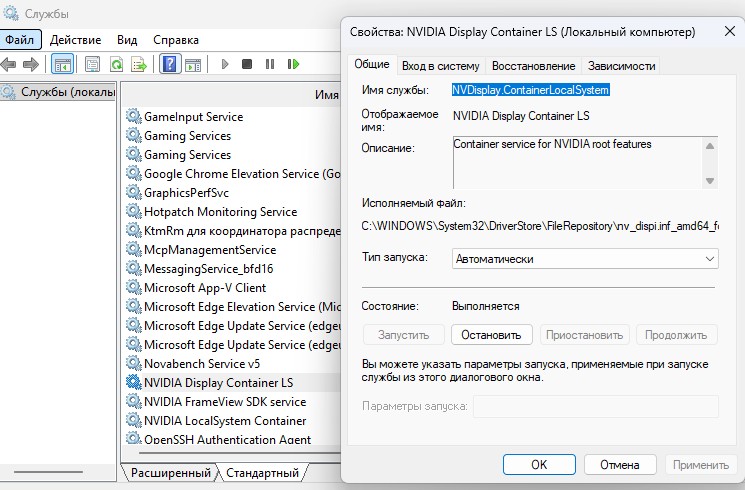
Task: Click the gear icon next to MessagingService_bfd16
Action: pos(134,269)
